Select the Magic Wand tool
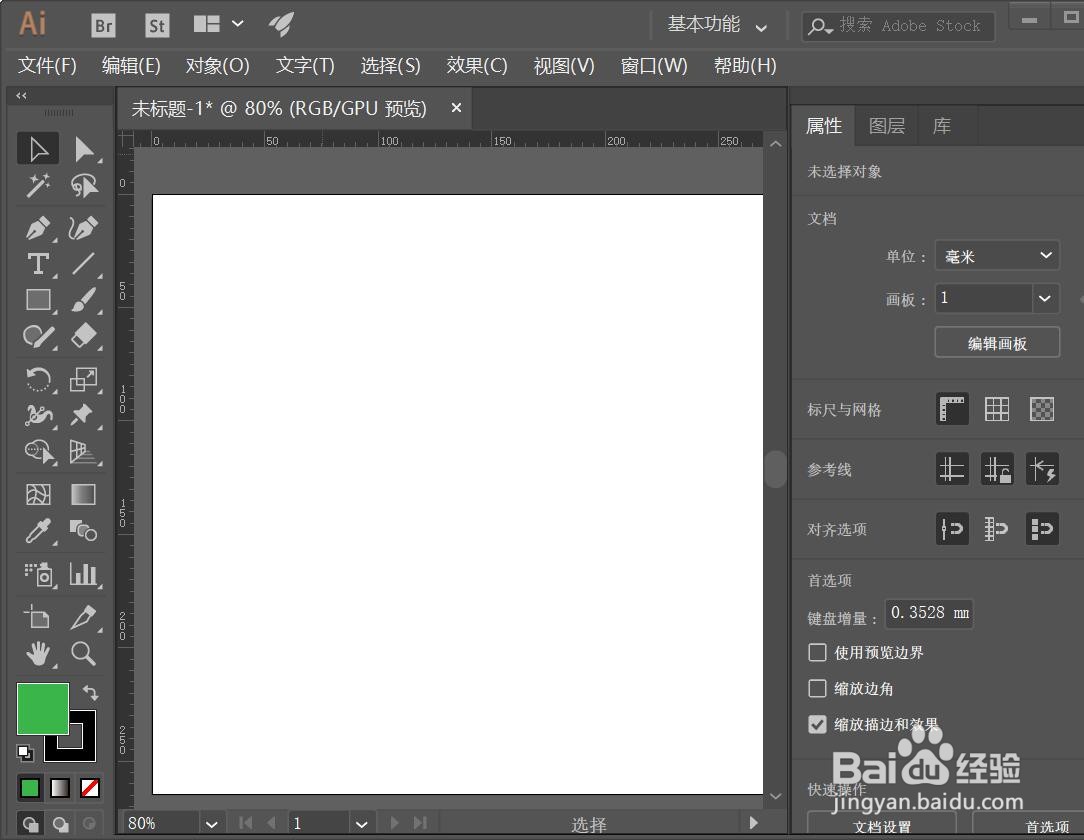Viewport: 1084px width, 840px height. 38,185
